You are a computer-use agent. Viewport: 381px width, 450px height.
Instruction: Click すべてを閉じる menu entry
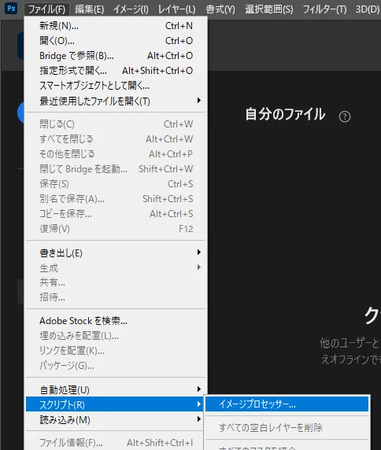point(116,139)
